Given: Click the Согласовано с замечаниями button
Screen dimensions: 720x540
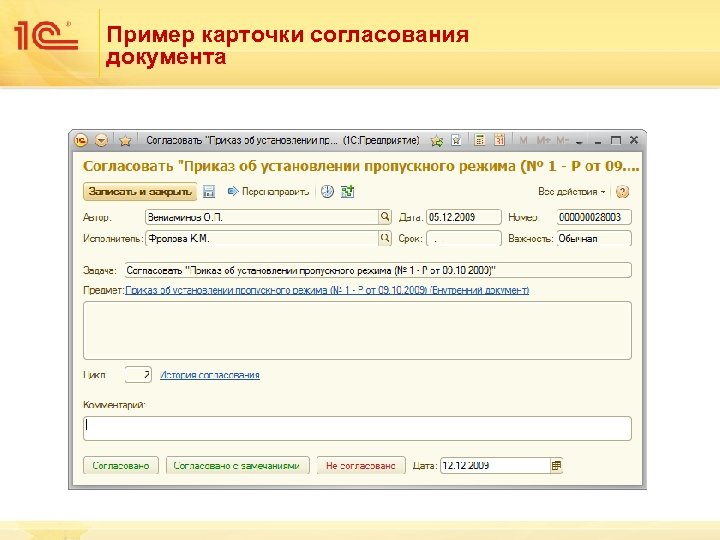Looking at the screenshot, I should point(237,465).
